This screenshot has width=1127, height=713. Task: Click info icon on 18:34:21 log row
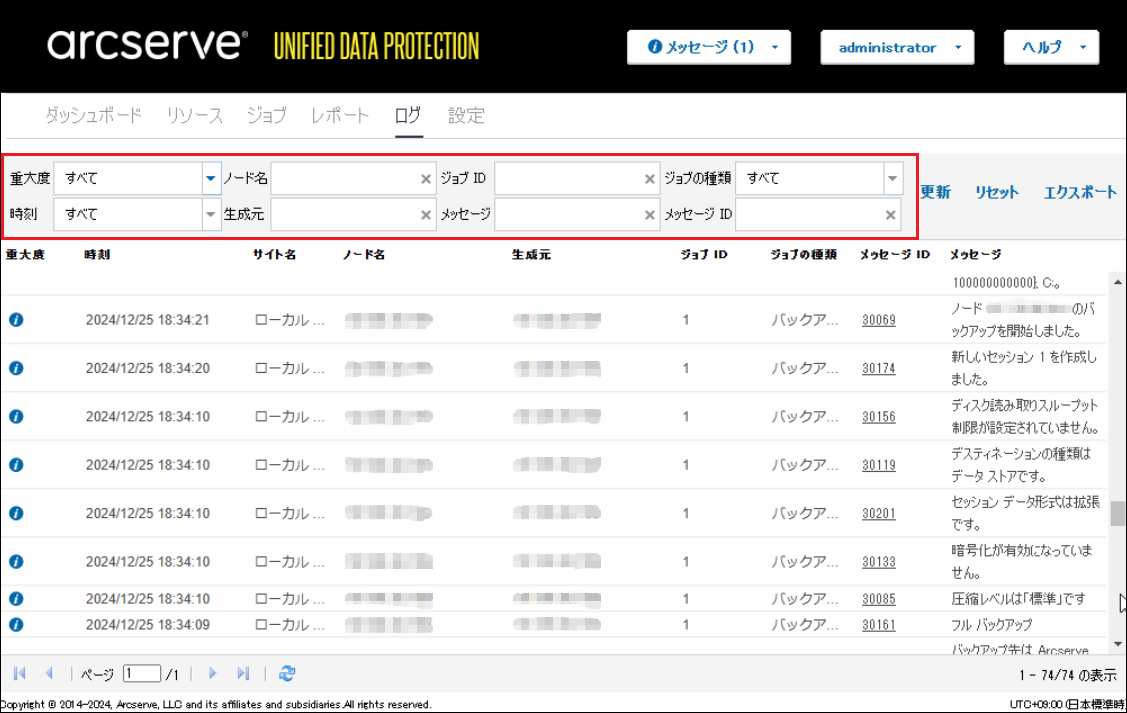pos(16,320)
